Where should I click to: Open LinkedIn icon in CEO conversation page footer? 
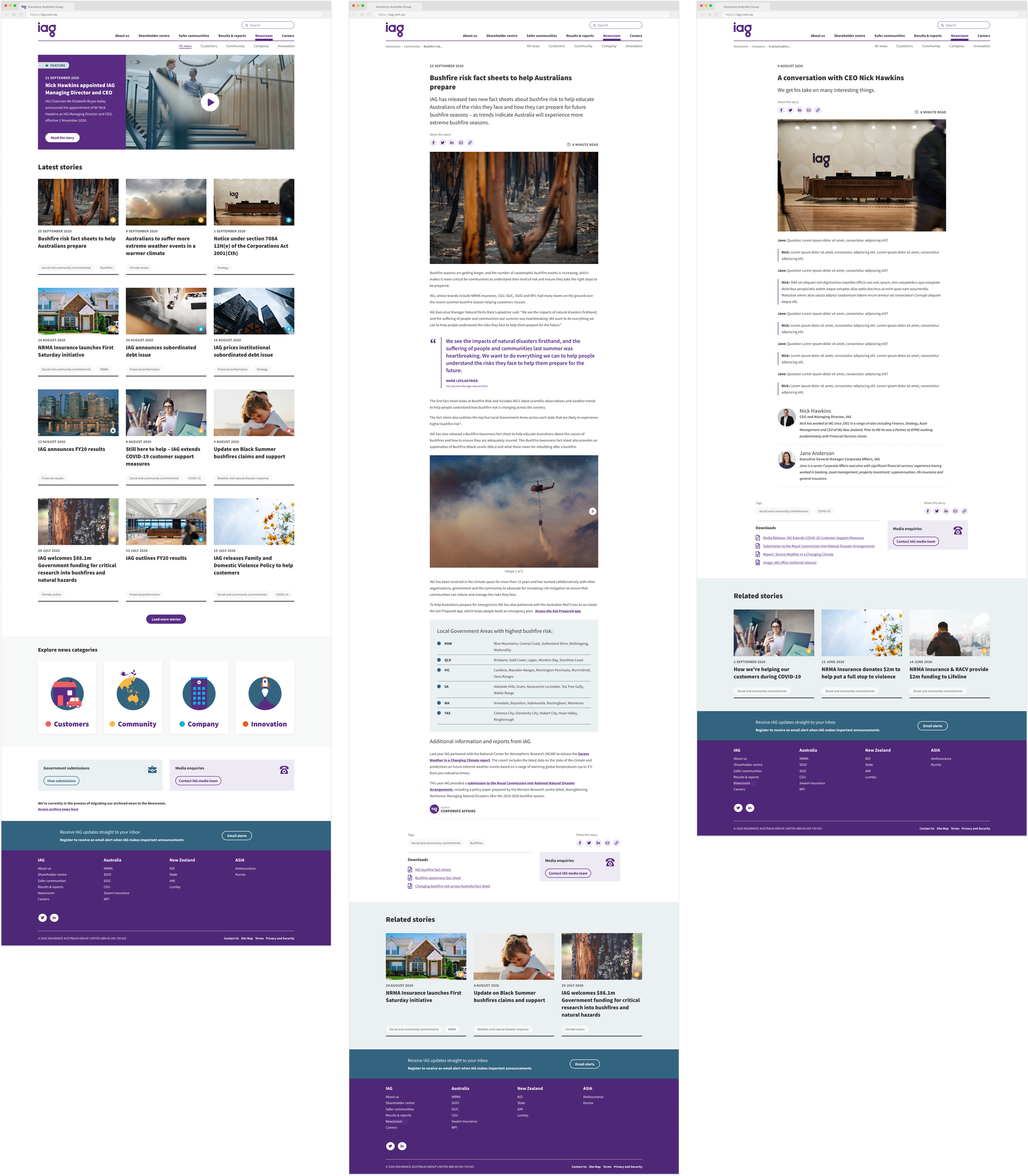[750, 808]
